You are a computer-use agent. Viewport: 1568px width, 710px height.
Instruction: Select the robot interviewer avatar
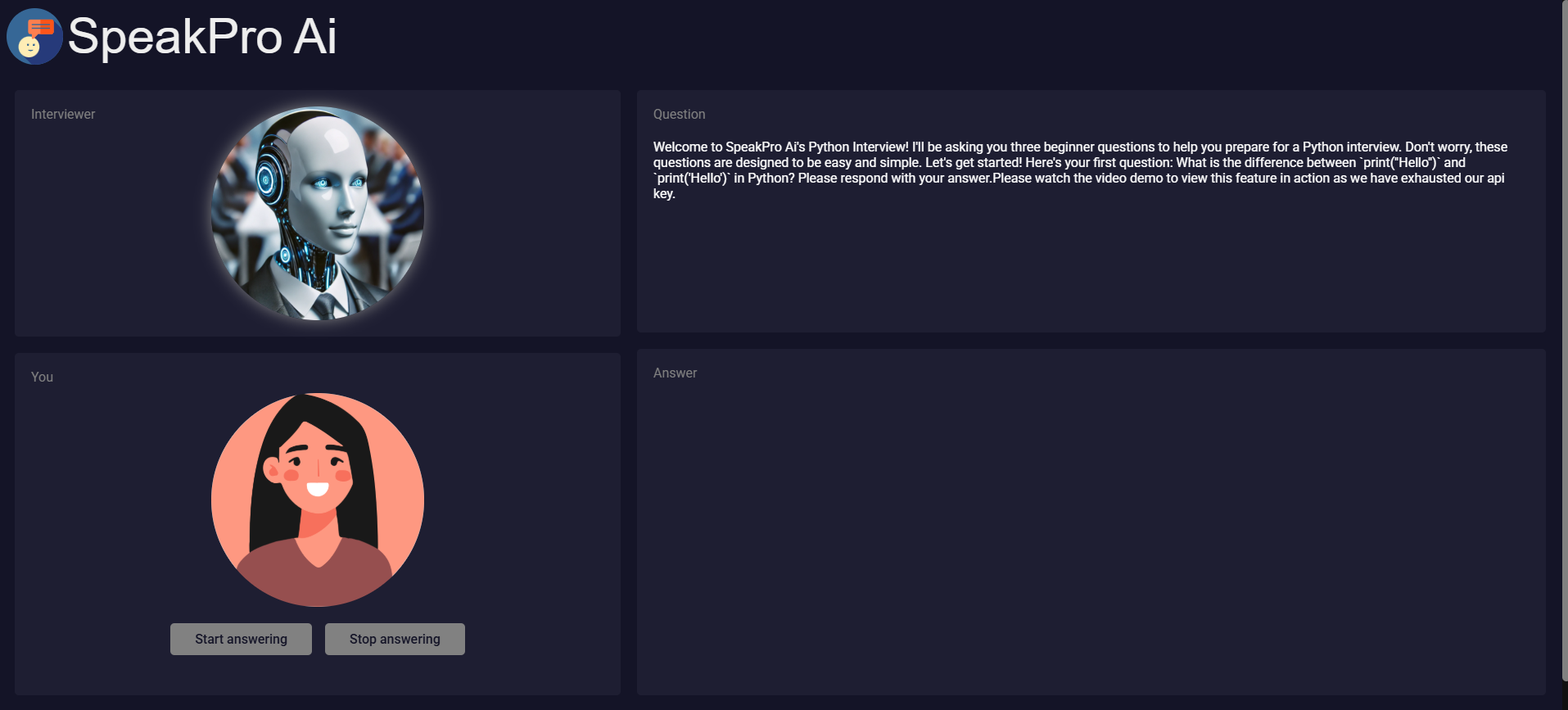point(318,213)
